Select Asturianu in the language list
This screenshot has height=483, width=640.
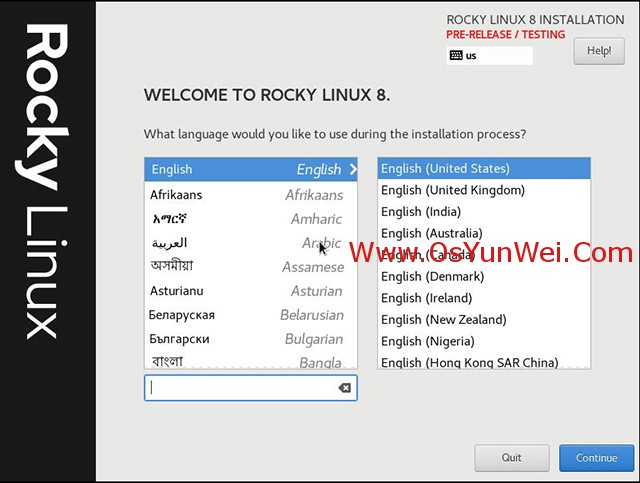click(251, 291)
